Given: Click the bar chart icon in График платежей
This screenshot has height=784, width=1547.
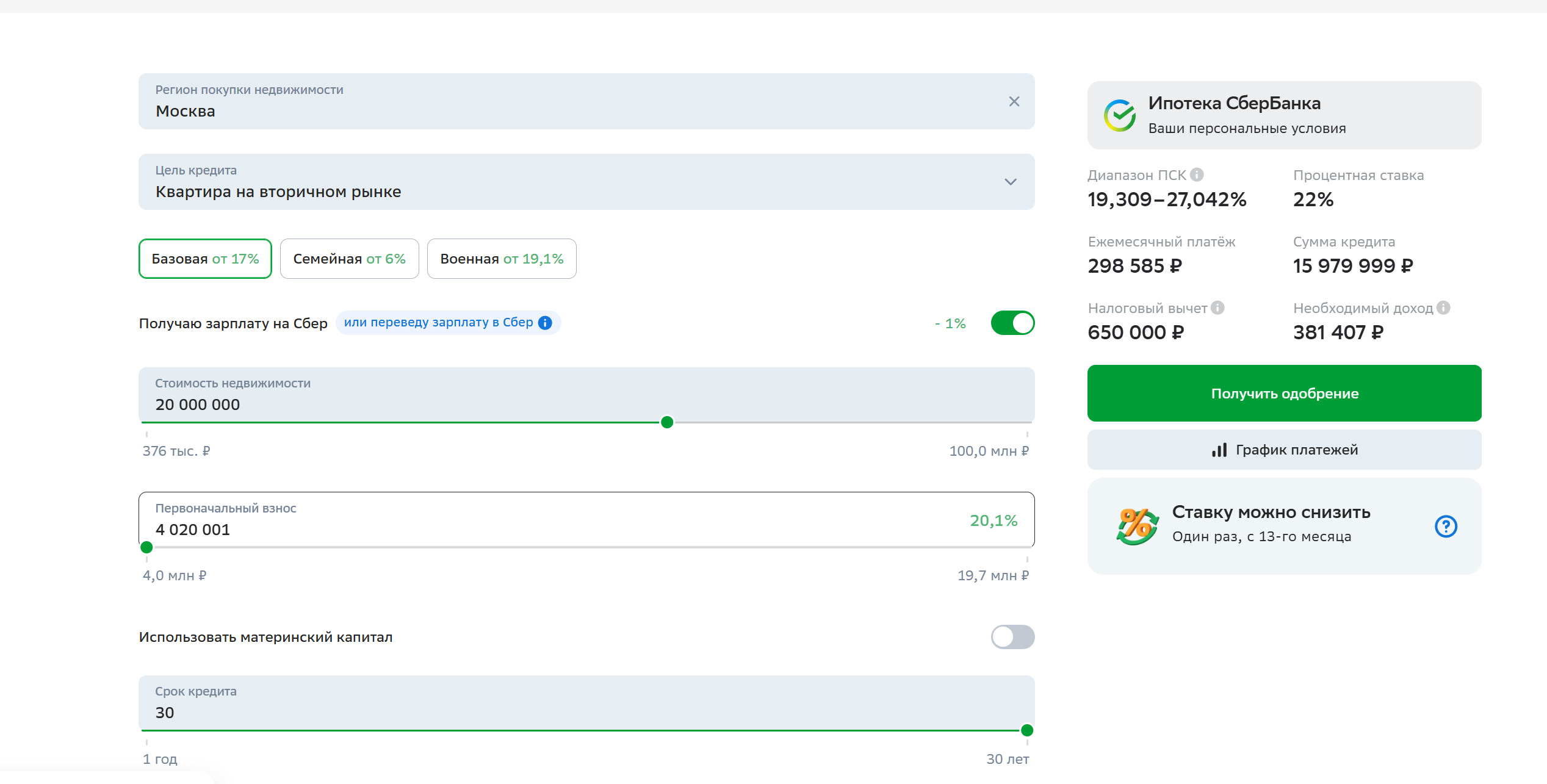Looking at the screenshot, I should [x=1219, y=450].
